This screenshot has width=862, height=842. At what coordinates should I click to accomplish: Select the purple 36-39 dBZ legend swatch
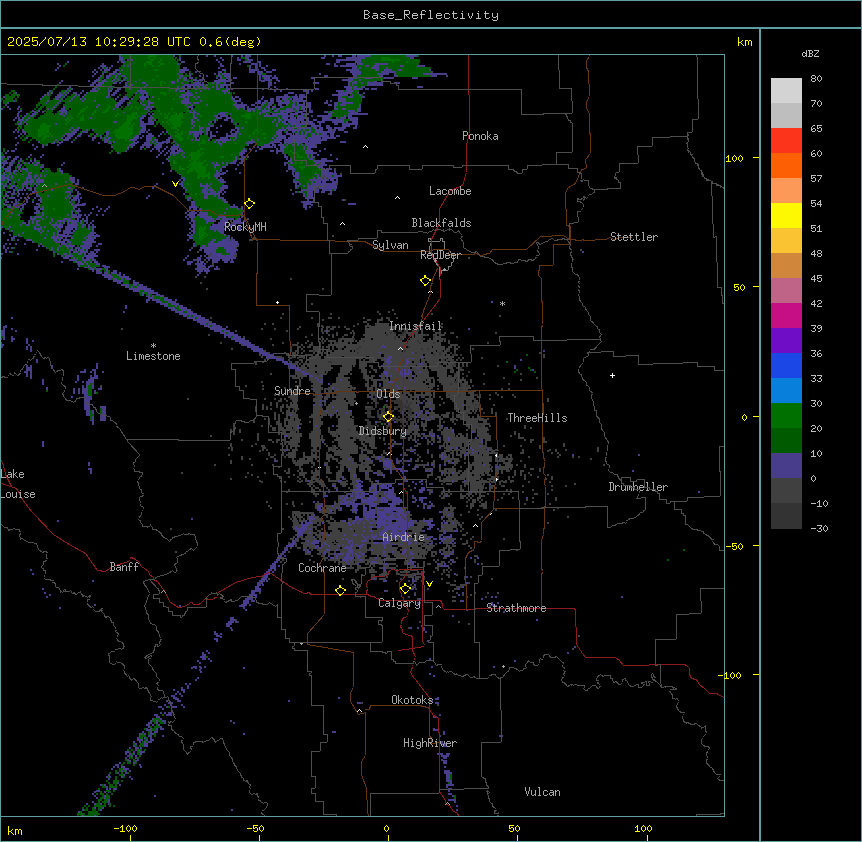(x=786, y=341)
